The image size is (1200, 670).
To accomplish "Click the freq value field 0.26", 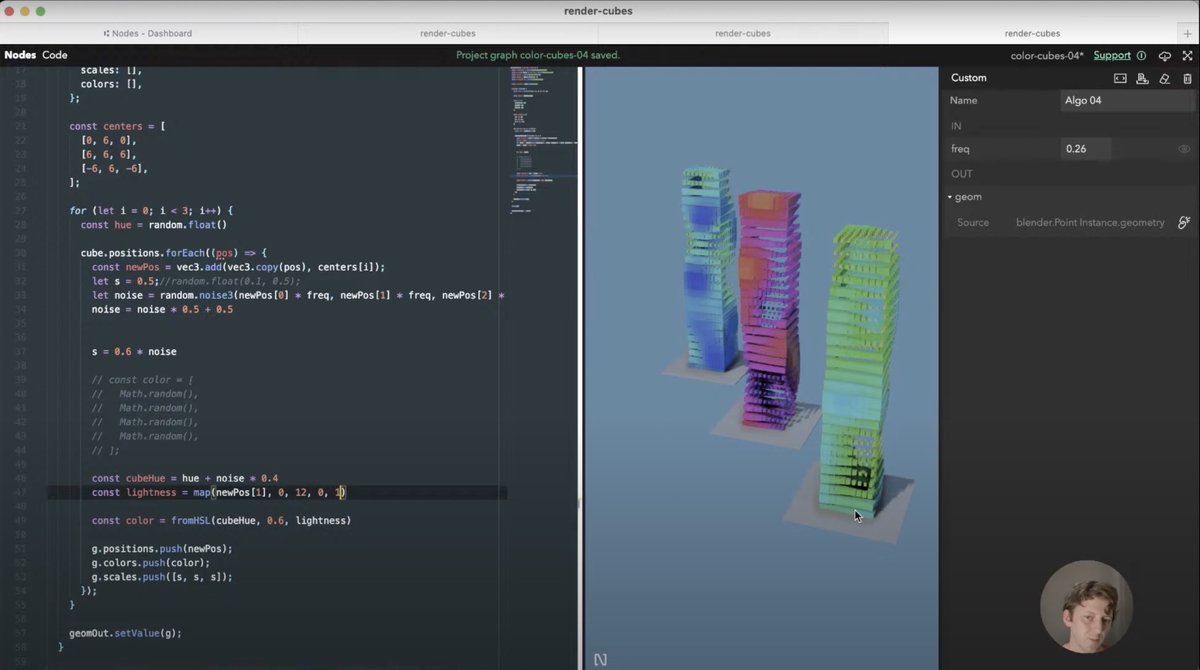I will [x=1086, y=149].
